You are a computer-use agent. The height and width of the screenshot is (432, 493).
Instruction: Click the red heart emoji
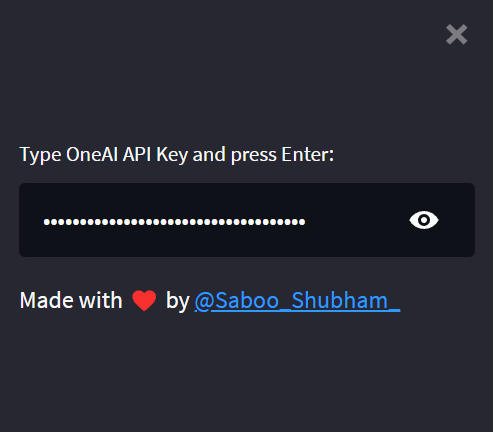coord(144,300)
